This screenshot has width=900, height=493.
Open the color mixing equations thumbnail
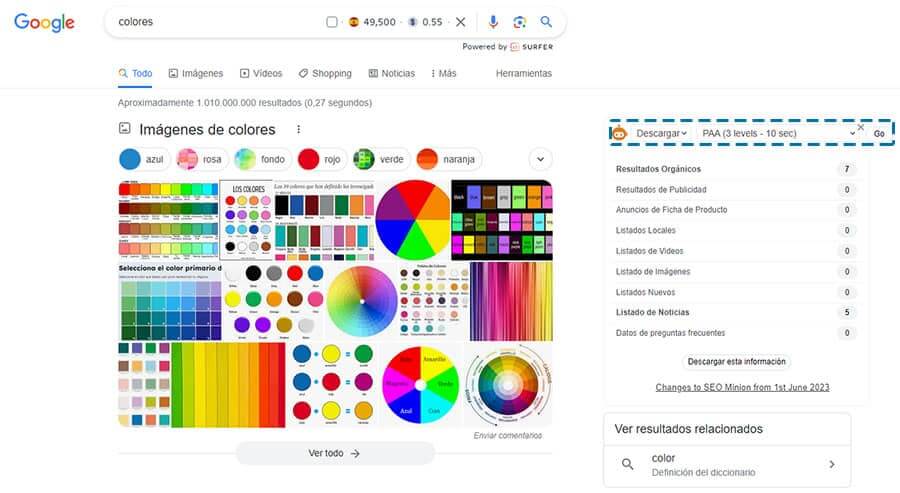[x=332, y=385]
